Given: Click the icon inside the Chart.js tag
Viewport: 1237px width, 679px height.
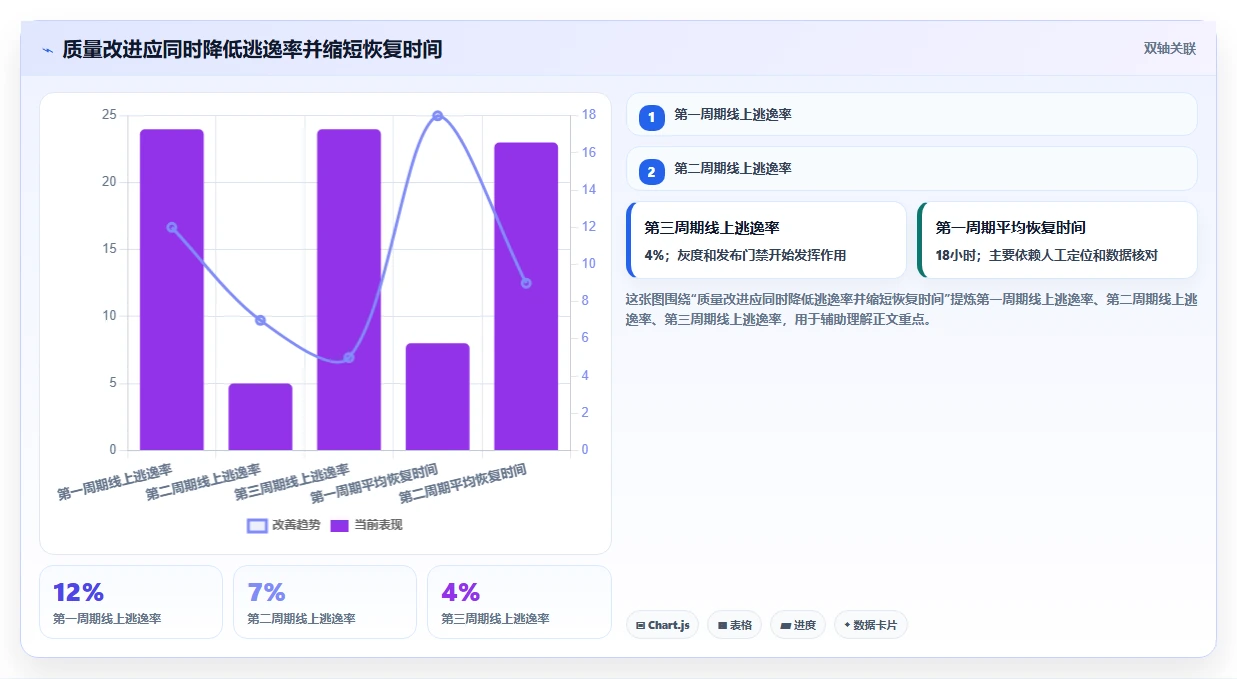Looking at the screenshot, I should (x=640, y=626).
